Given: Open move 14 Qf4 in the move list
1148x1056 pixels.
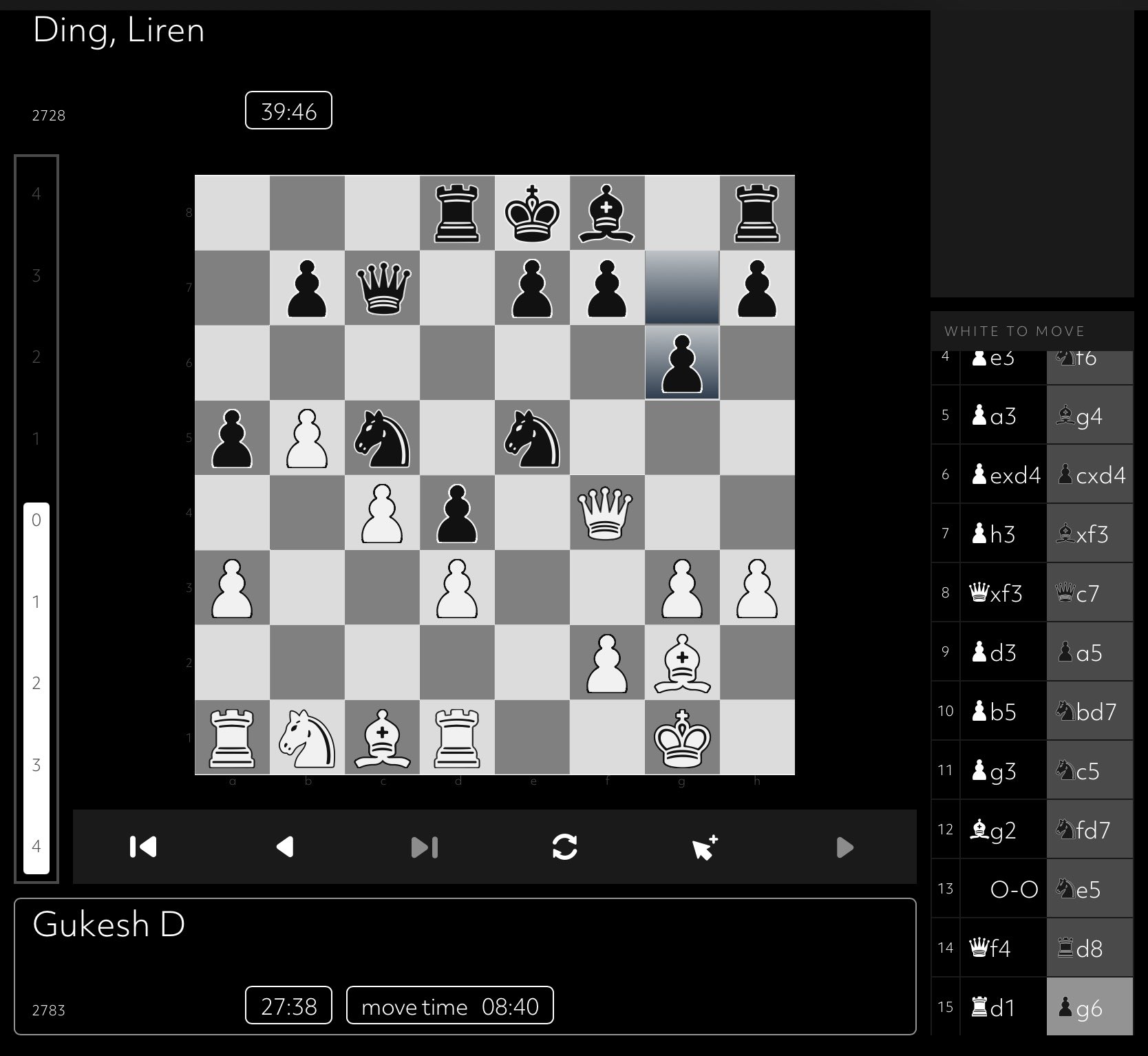Looking at the screenshot, I should pyautogui.click(x=1003, y=948).
